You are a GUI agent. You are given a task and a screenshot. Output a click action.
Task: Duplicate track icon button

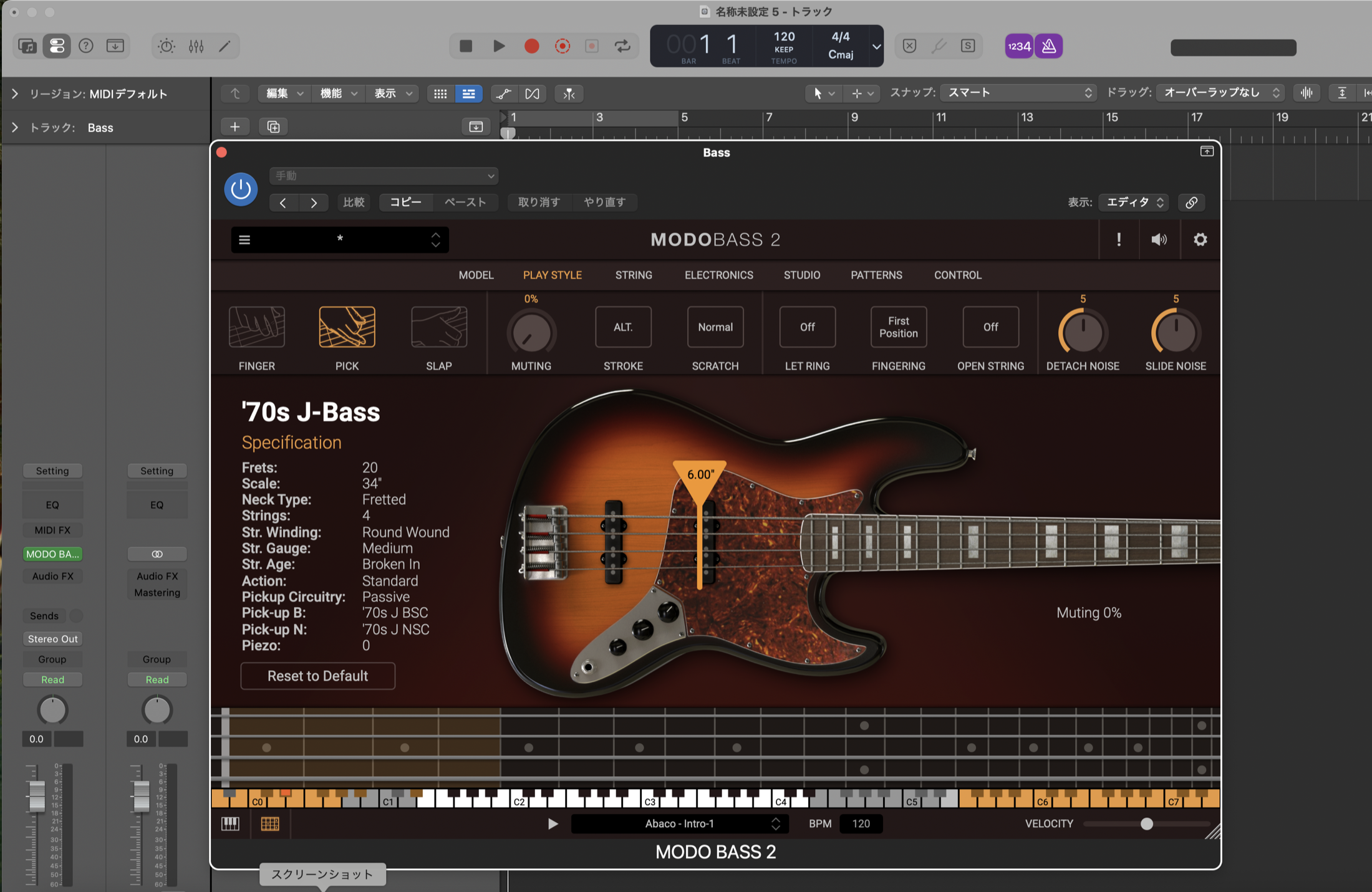coord(273,127)
